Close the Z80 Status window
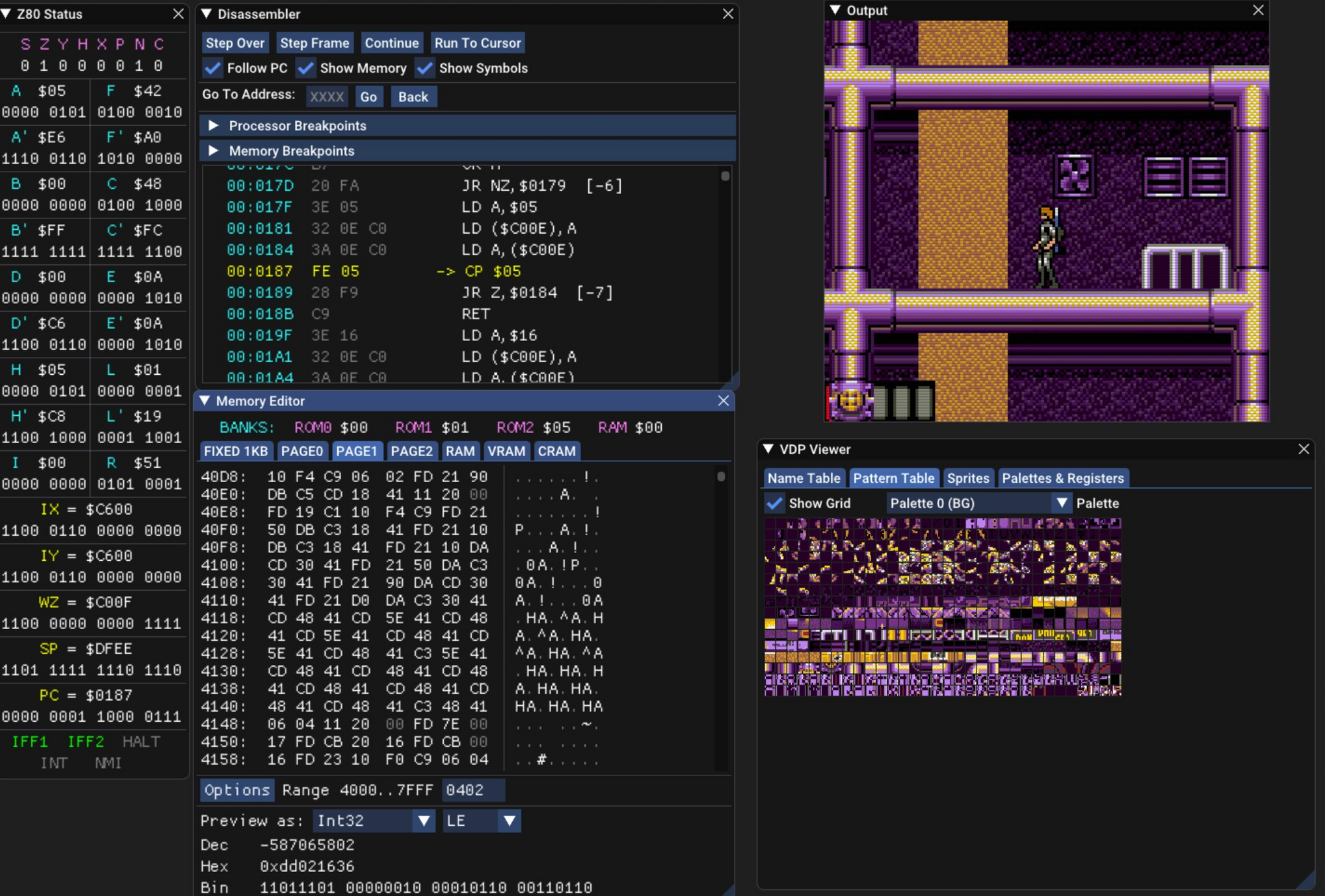 coord(178,14)
